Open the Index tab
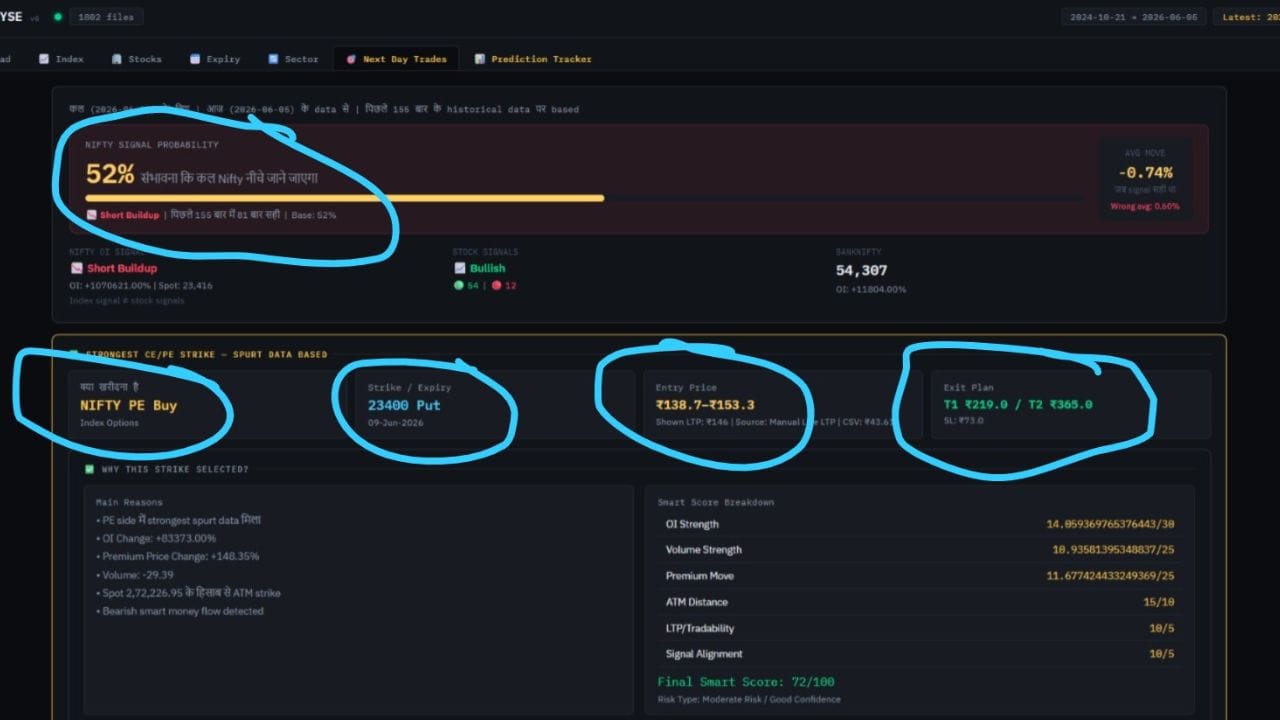This screenshot has height=720, width=1280. pos(61,59)
